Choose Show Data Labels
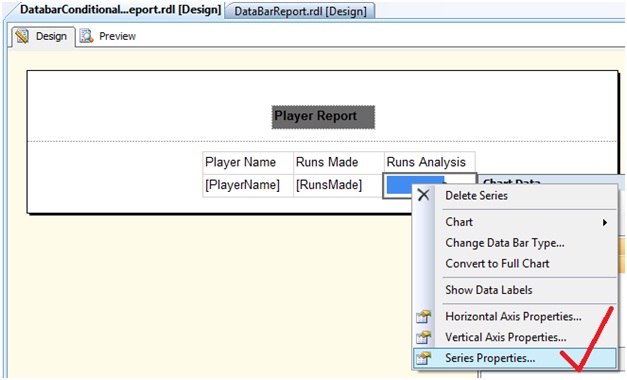627x380 pixels. click(515, 290)
